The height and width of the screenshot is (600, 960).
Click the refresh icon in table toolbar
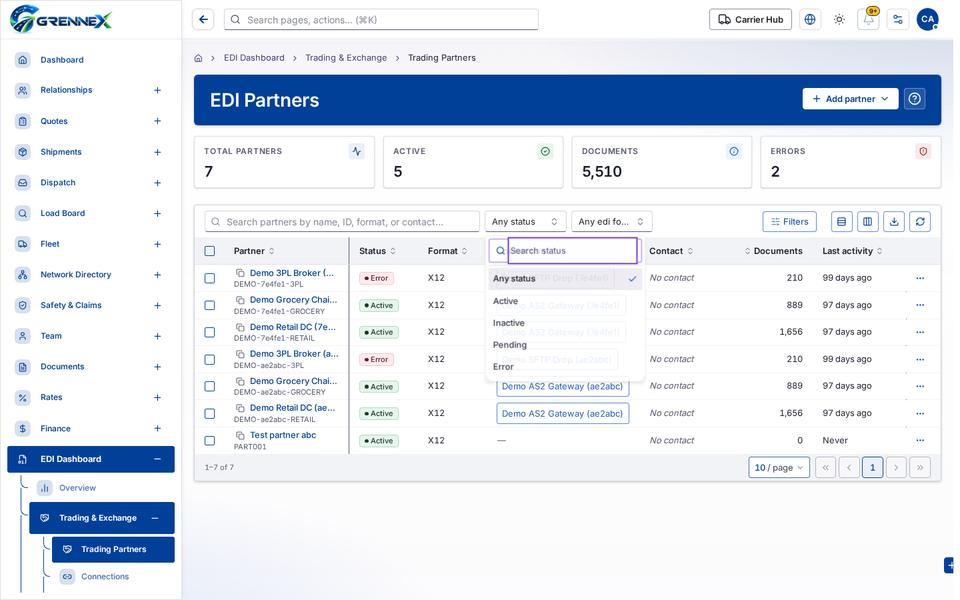click(920, 222)
